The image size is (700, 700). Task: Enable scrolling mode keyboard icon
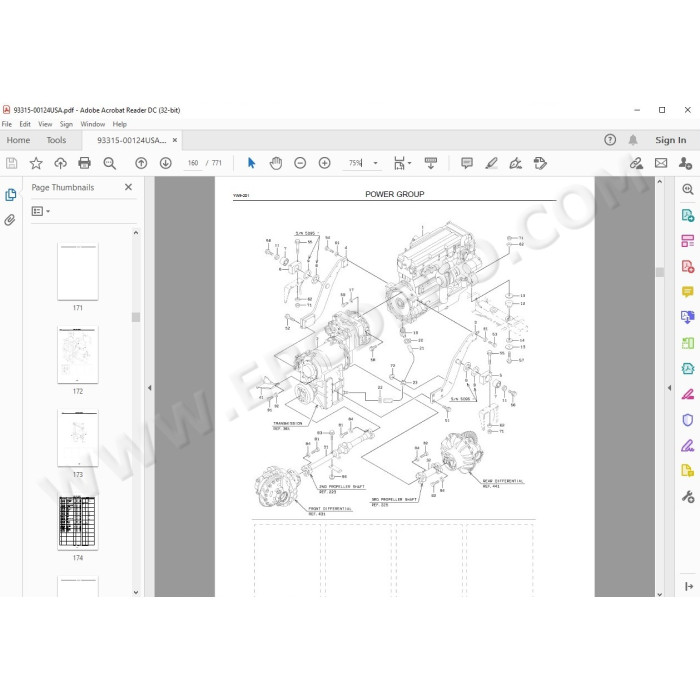click(x=431, y=163)
